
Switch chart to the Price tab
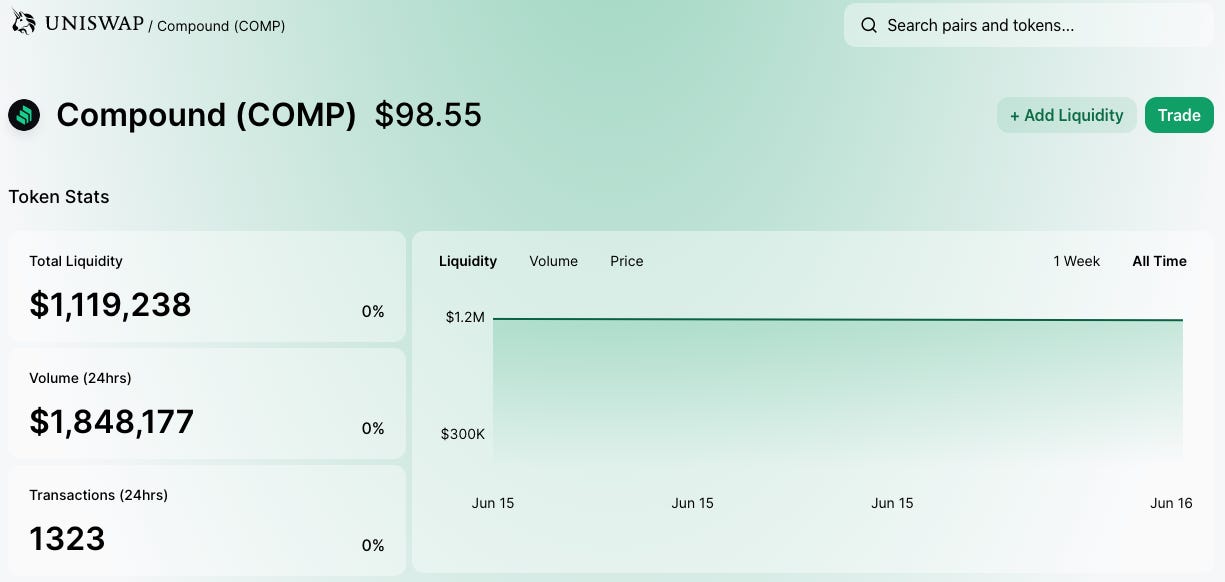627,261
